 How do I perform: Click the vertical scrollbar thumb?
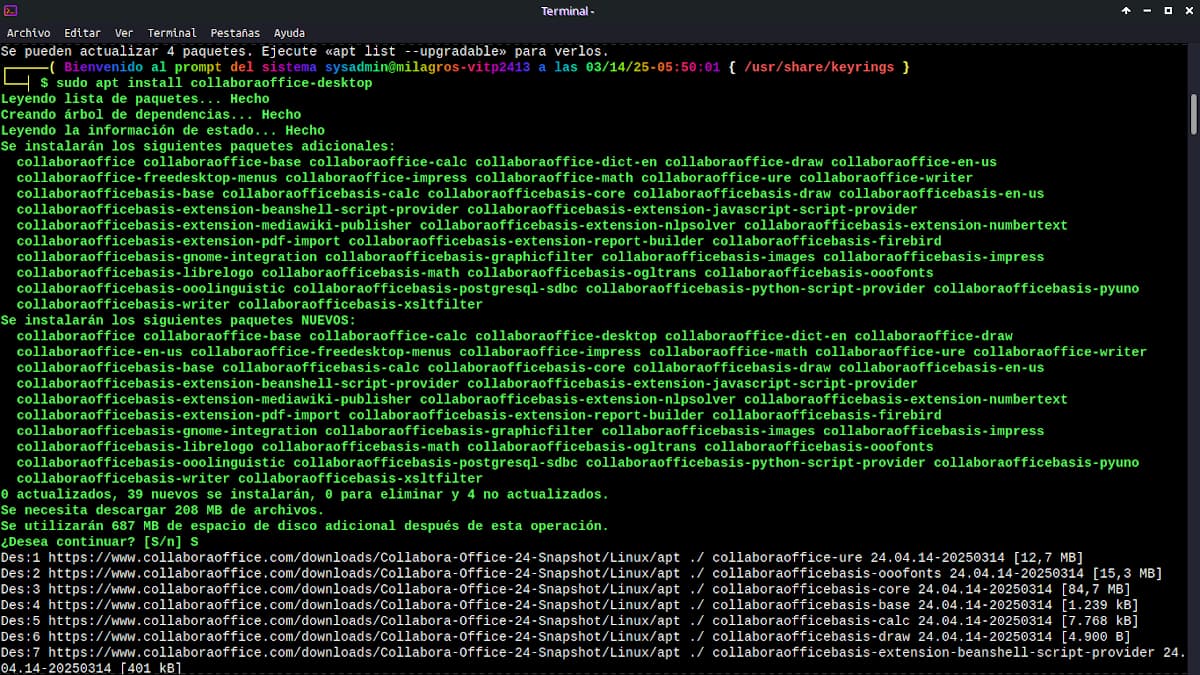click(1193, 113)
